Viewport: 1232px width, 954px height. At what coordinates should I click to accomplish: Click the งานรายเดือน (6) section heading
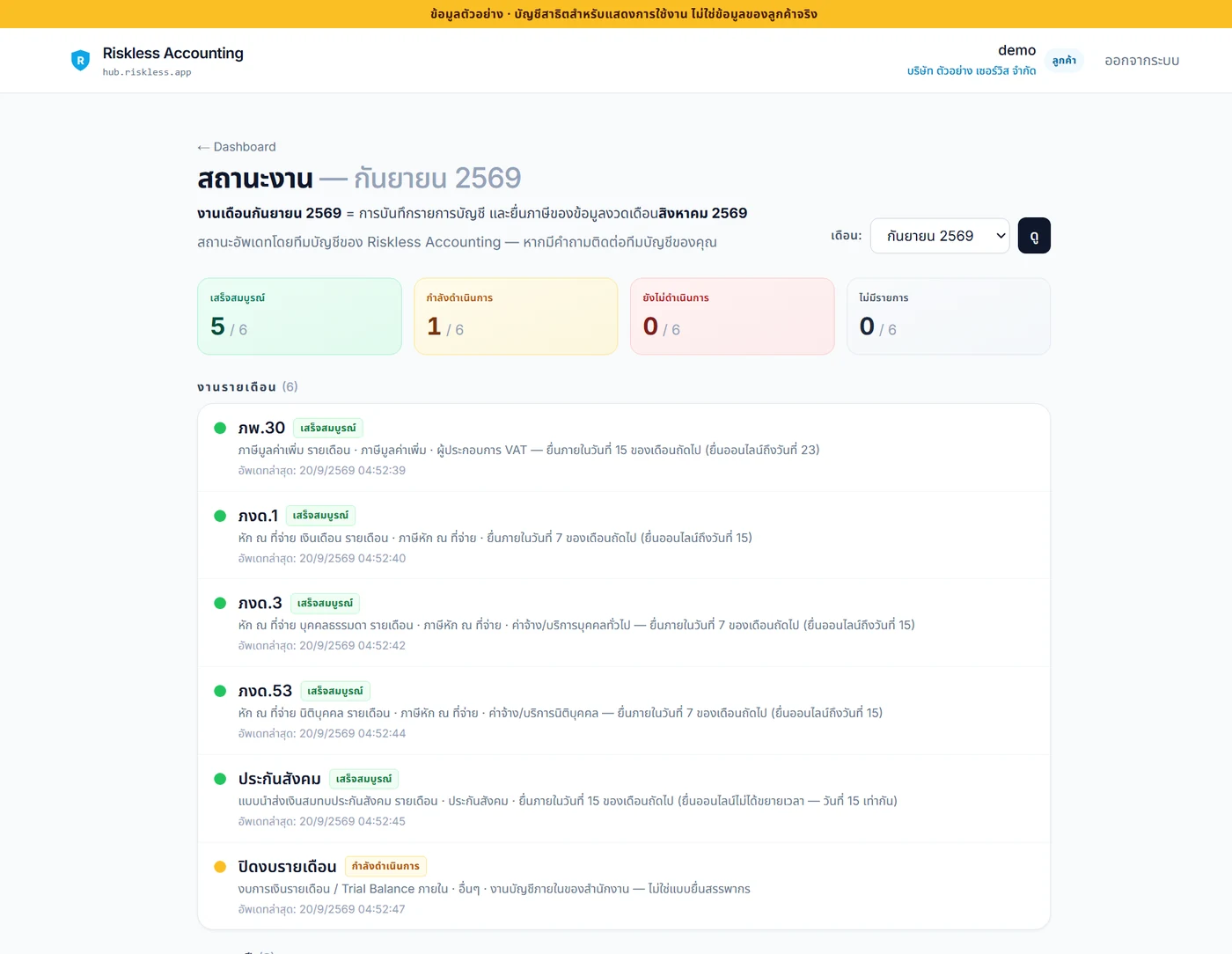point(247,387)
